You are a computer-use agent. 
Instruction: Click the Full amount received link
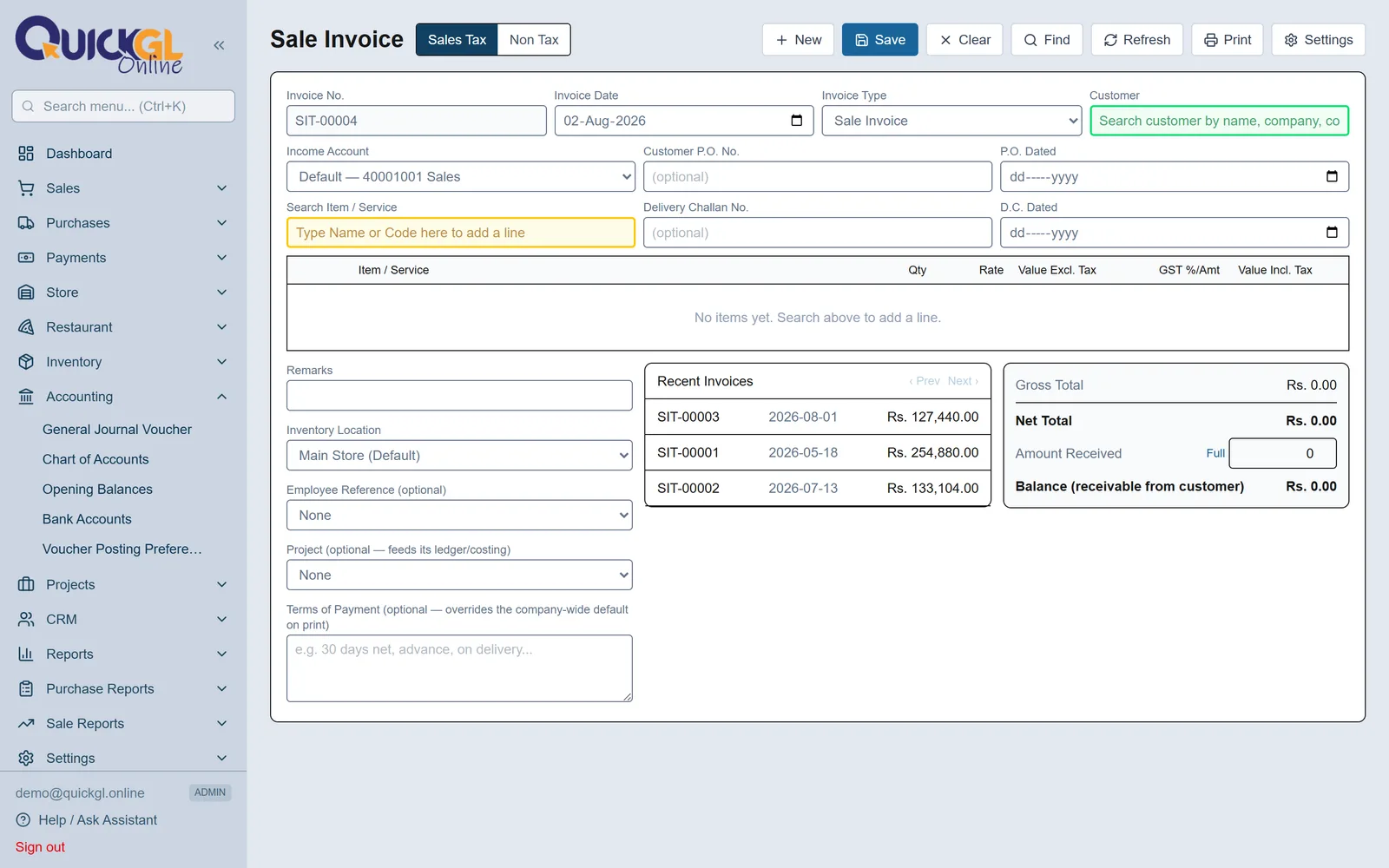click(x=1215, y=453)
